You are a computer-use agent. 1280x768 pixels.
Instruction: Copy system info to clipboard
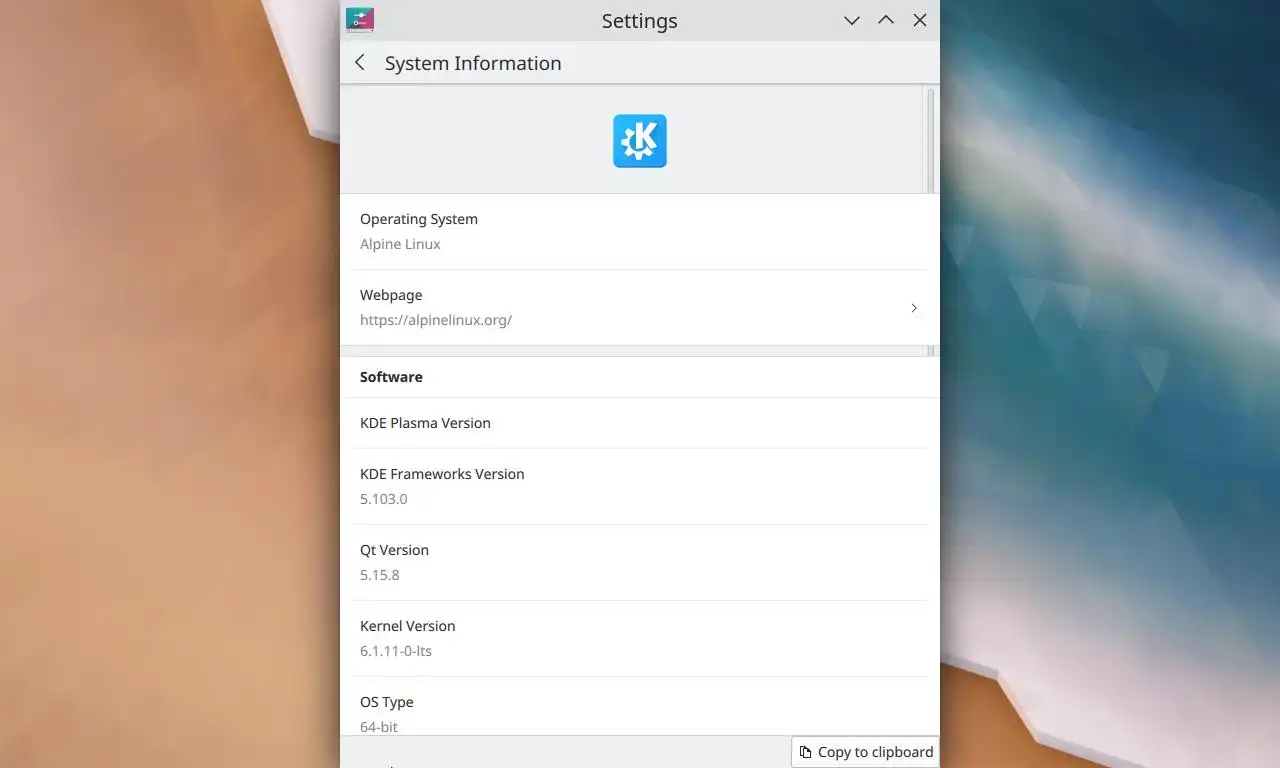pyautogui.click(x=865, y=752)
